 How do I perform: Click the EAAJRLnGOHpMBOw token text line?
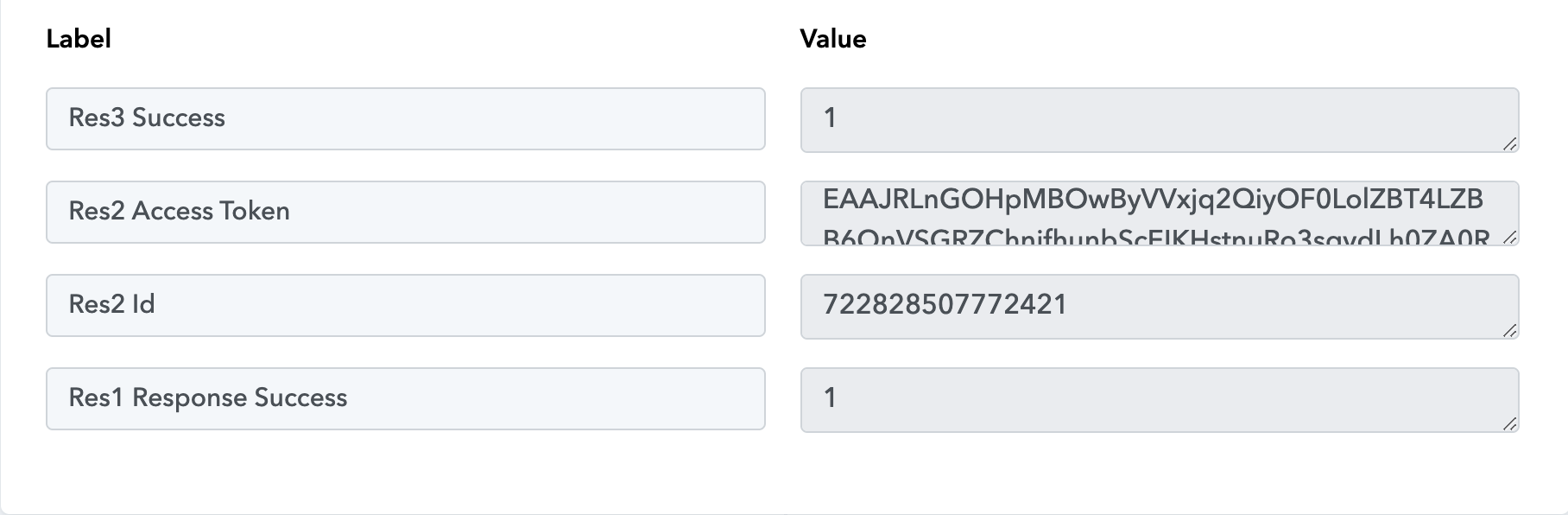(1154, 200)
